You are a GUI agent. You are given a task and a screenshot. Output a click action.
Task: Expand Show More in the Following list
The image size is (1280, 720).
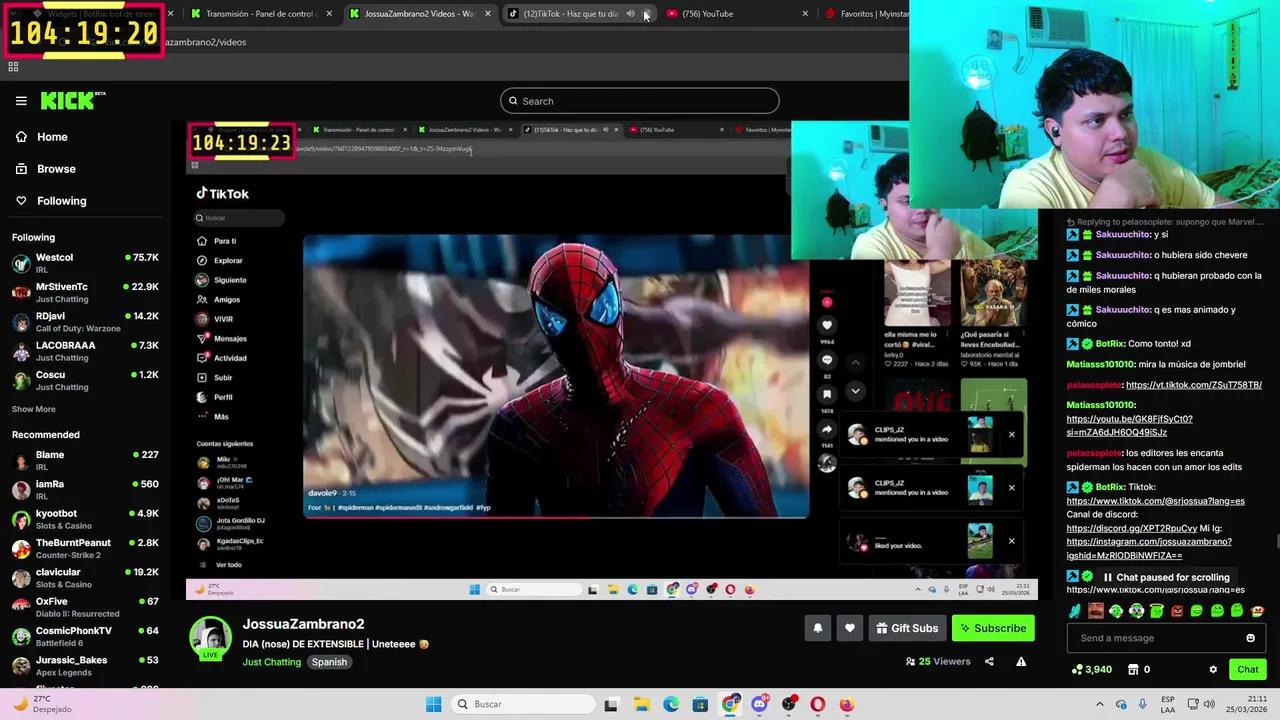coord(33,409)
